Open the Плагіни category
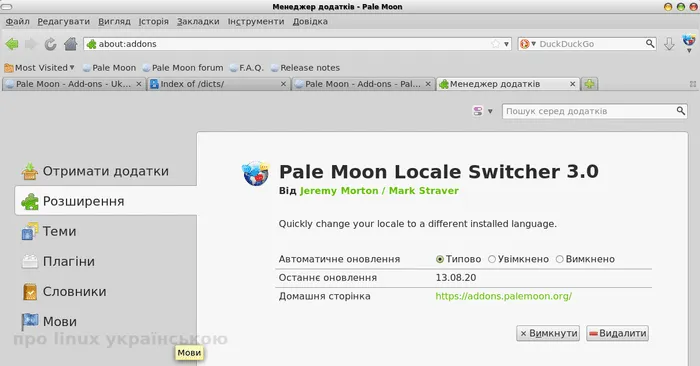The image size is (700, 366). (106, 261)
